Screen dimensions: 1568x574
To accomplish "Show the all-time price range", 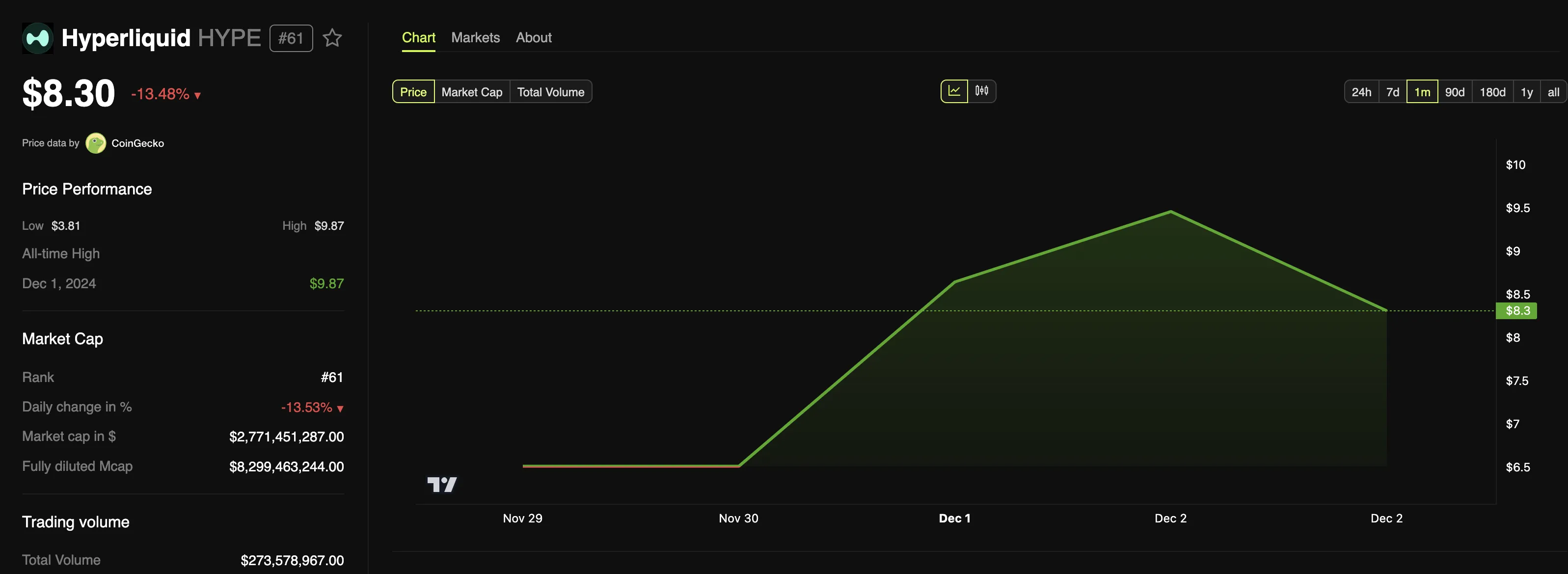I will point(1553,92).
